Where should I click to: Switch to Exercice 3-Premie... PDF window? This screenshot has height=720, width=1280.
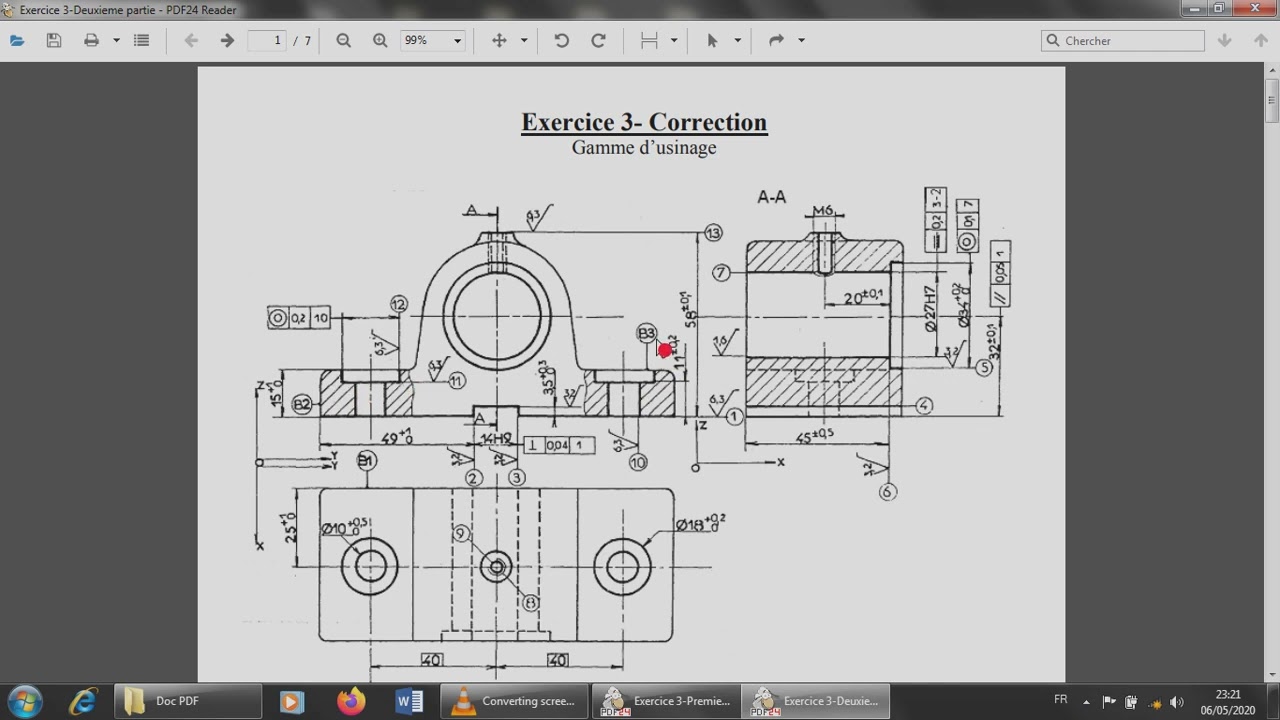[x=666, y=701]
